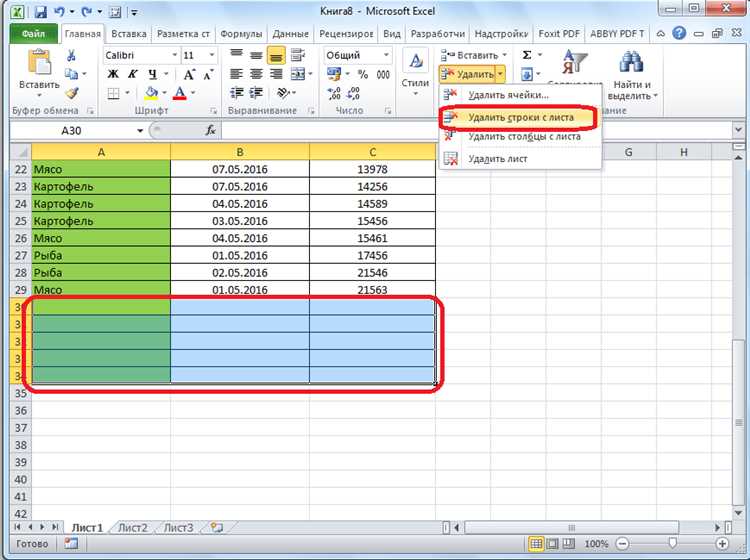Open the Calibri font name dropdown
This screenshot has width=750, height=560.
[175, 55]
